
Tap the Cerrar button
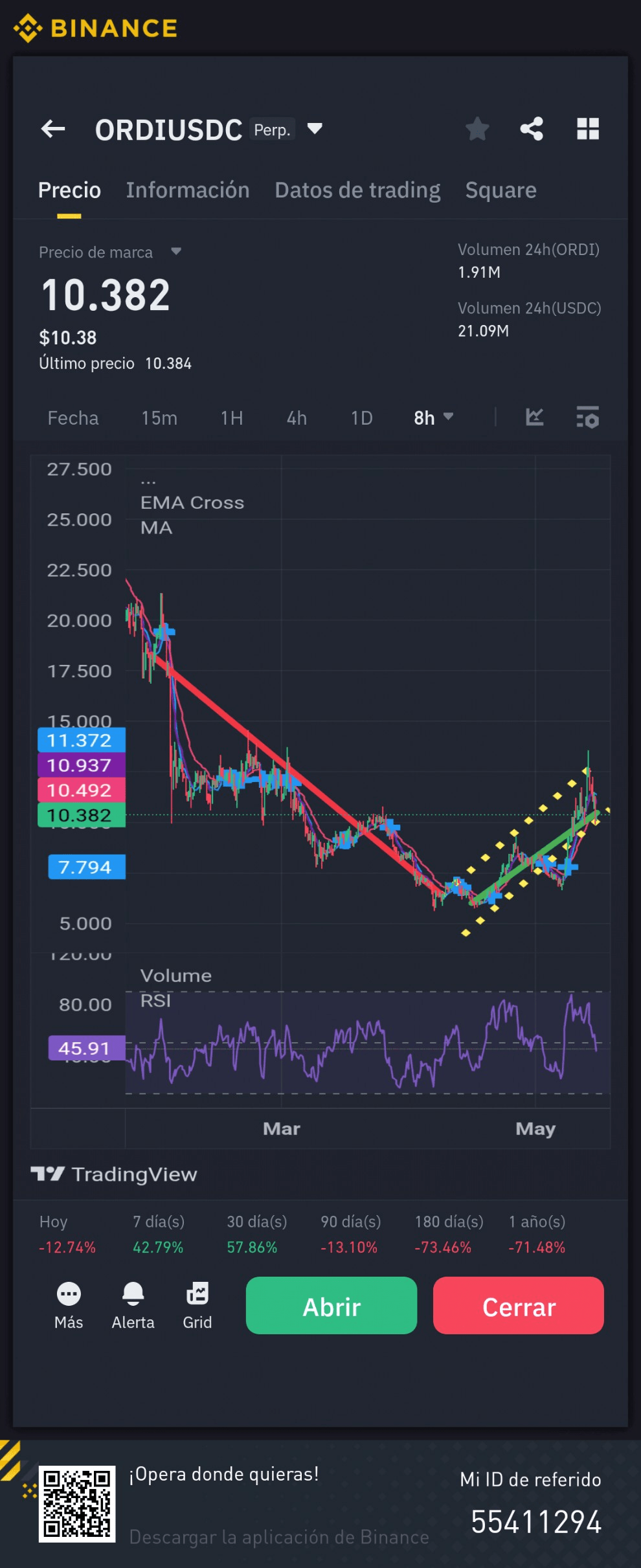coord(519,1305)
